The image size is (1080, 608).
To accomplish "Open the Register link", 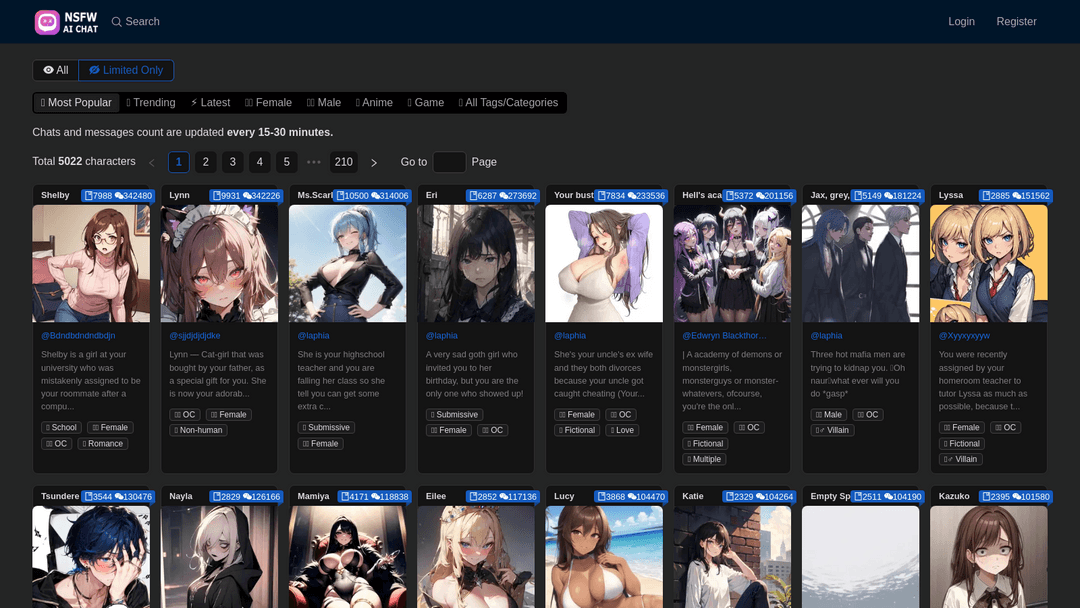I will pos(1016,21).
